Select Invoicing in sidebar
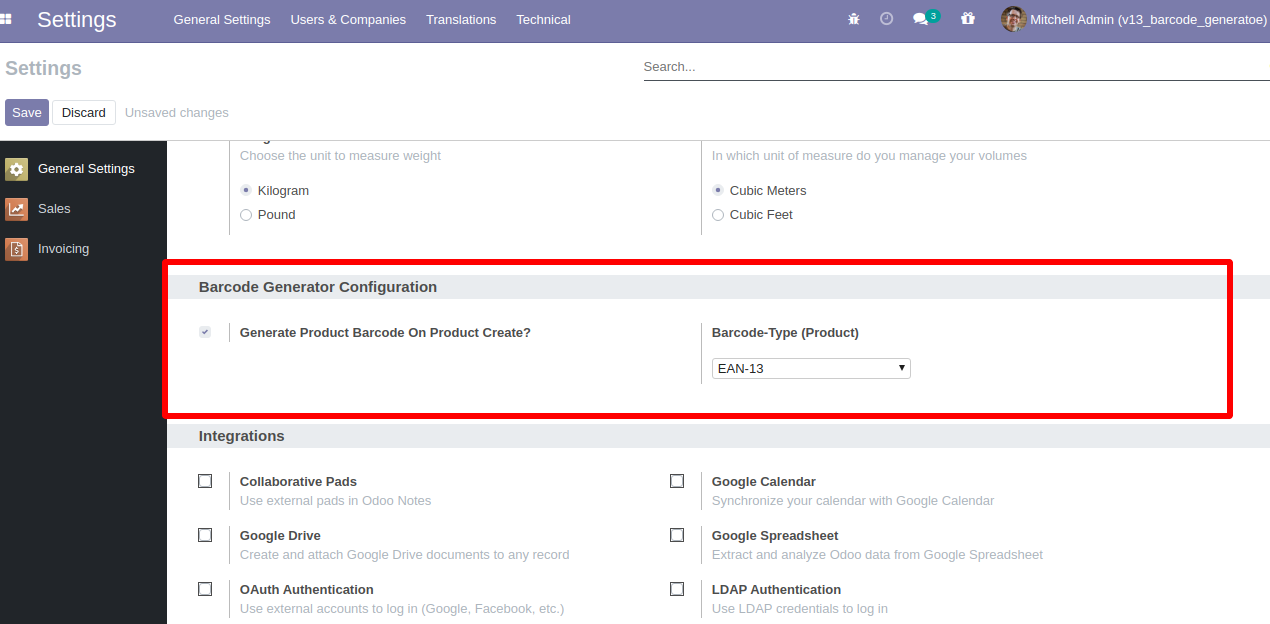 pyautogui.click(x=83, y=249)
